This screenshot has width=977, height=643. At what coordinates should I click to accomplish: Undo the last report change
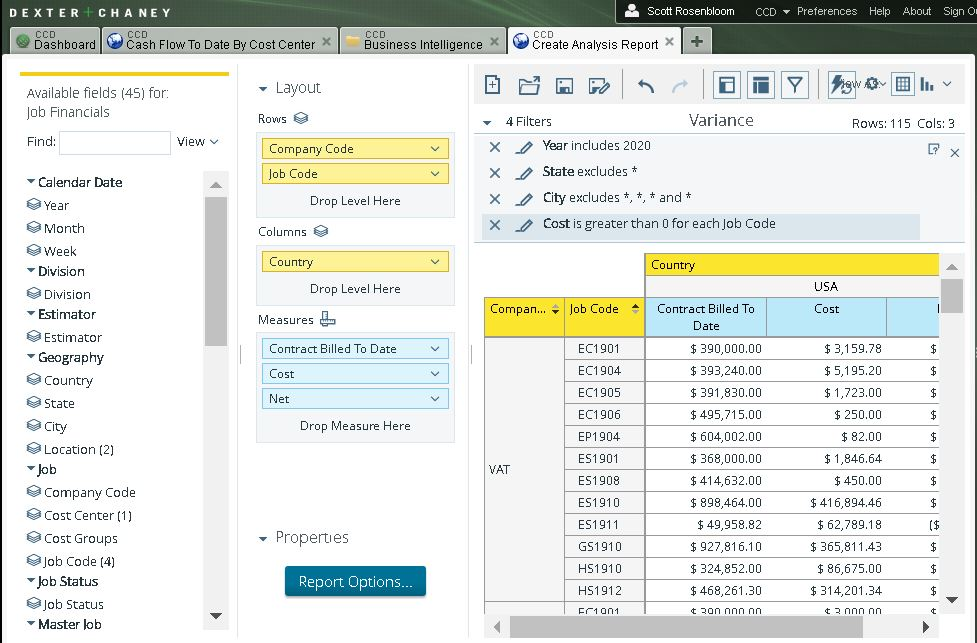coord(646,85)
